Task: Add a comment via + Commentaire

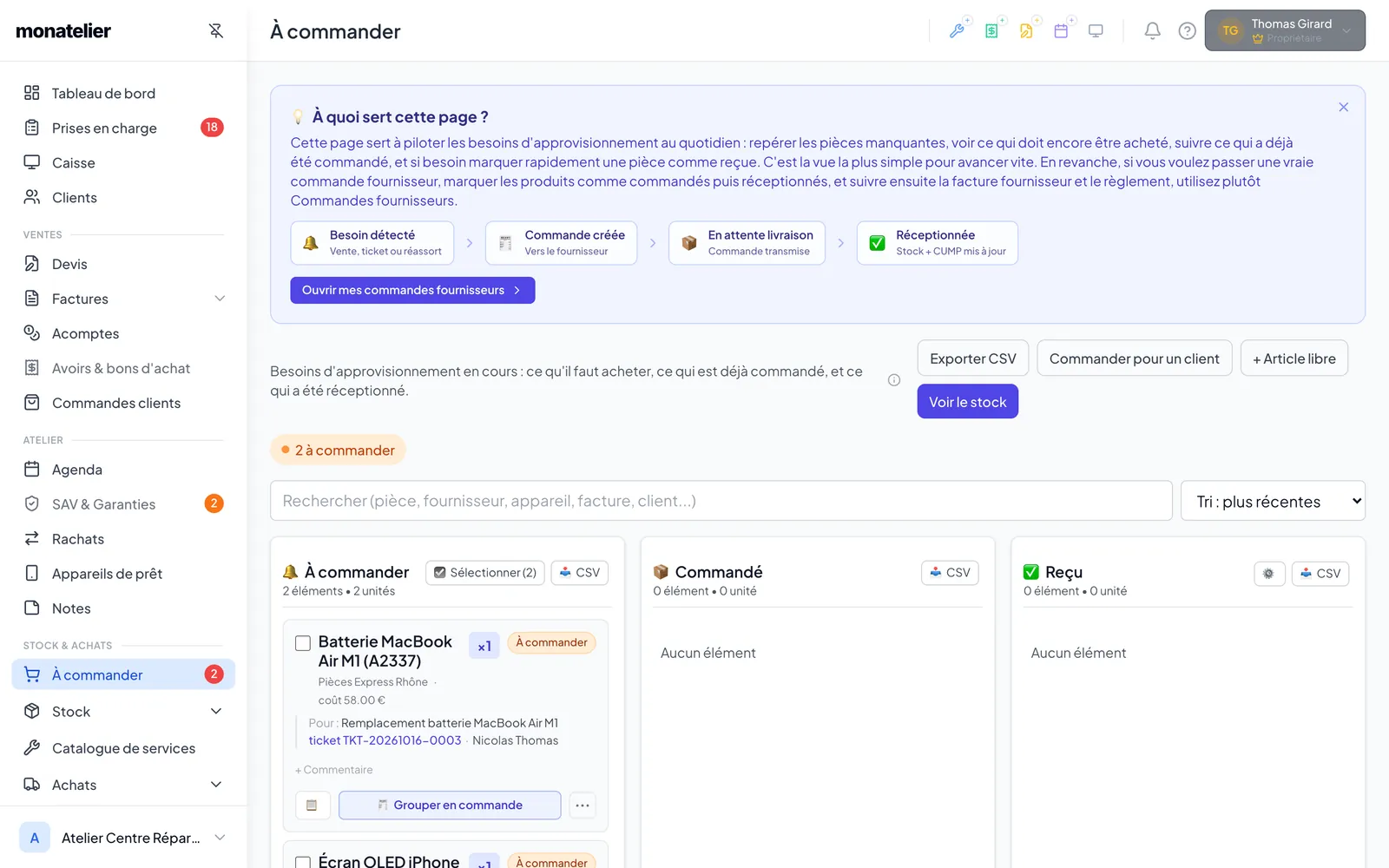Action: coord(334,770)
